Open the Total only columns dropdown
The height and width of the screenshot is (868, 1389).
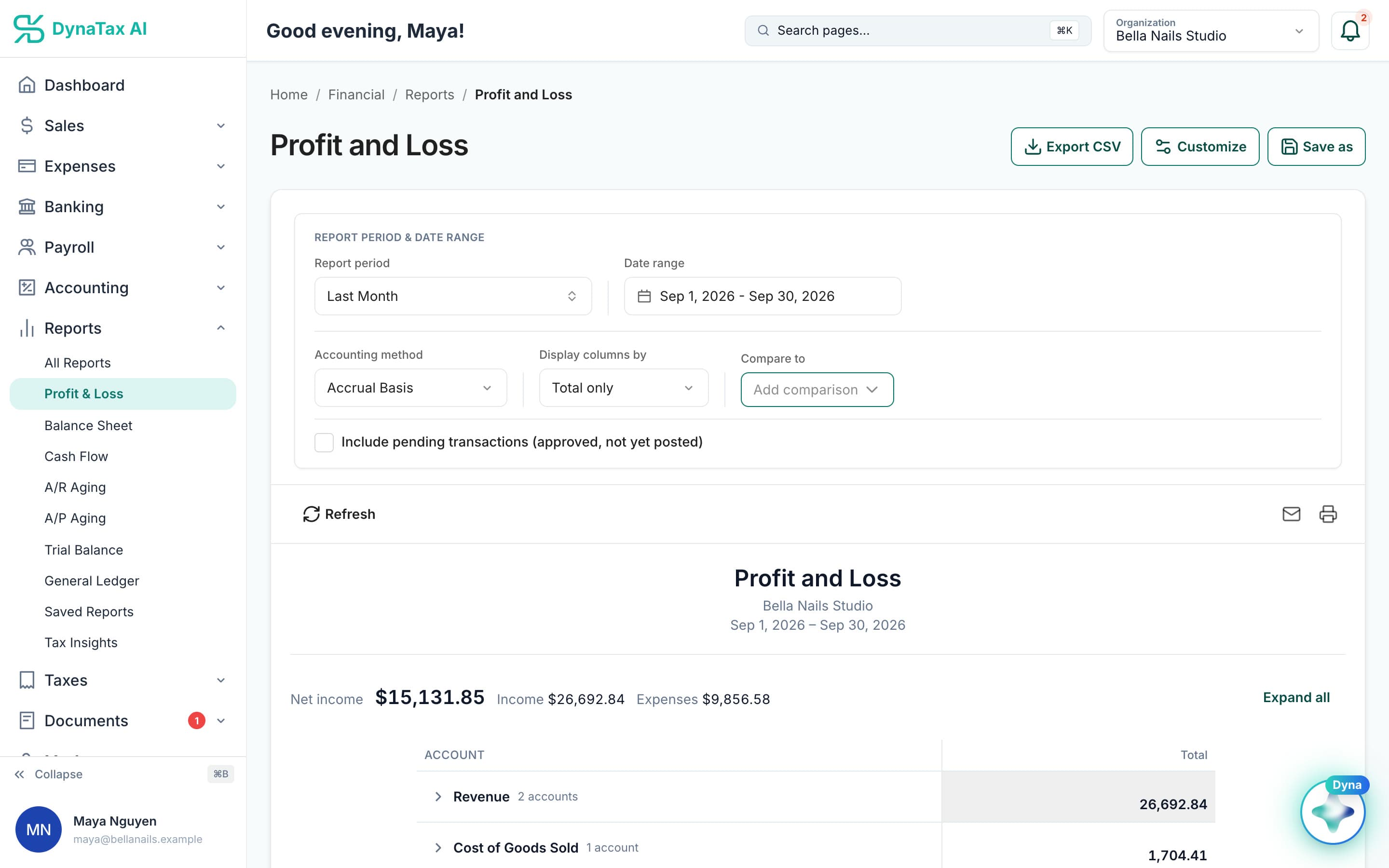point(623,388)
